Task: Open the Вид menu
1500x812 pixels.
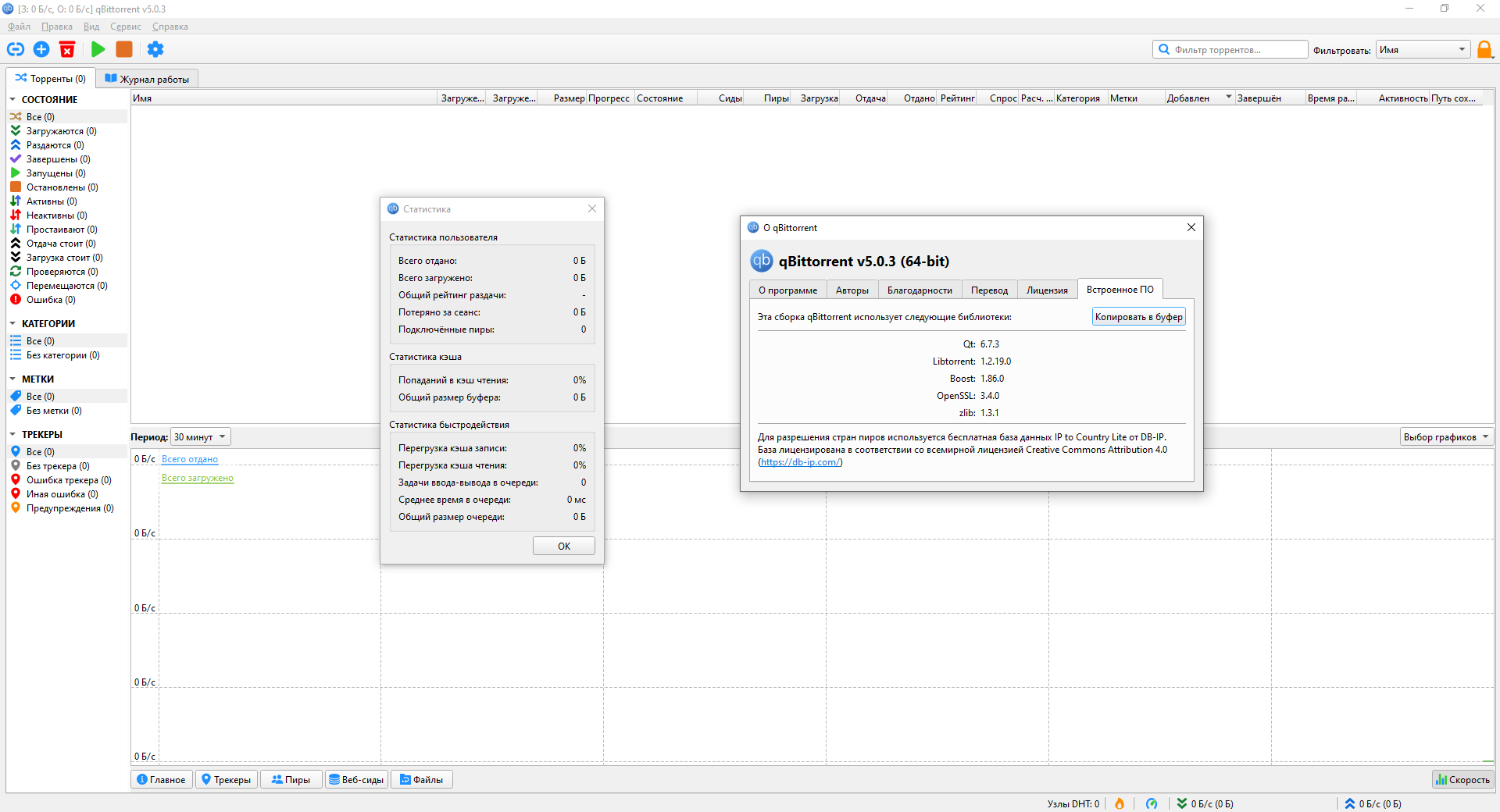Action: (x=91, y=27)
